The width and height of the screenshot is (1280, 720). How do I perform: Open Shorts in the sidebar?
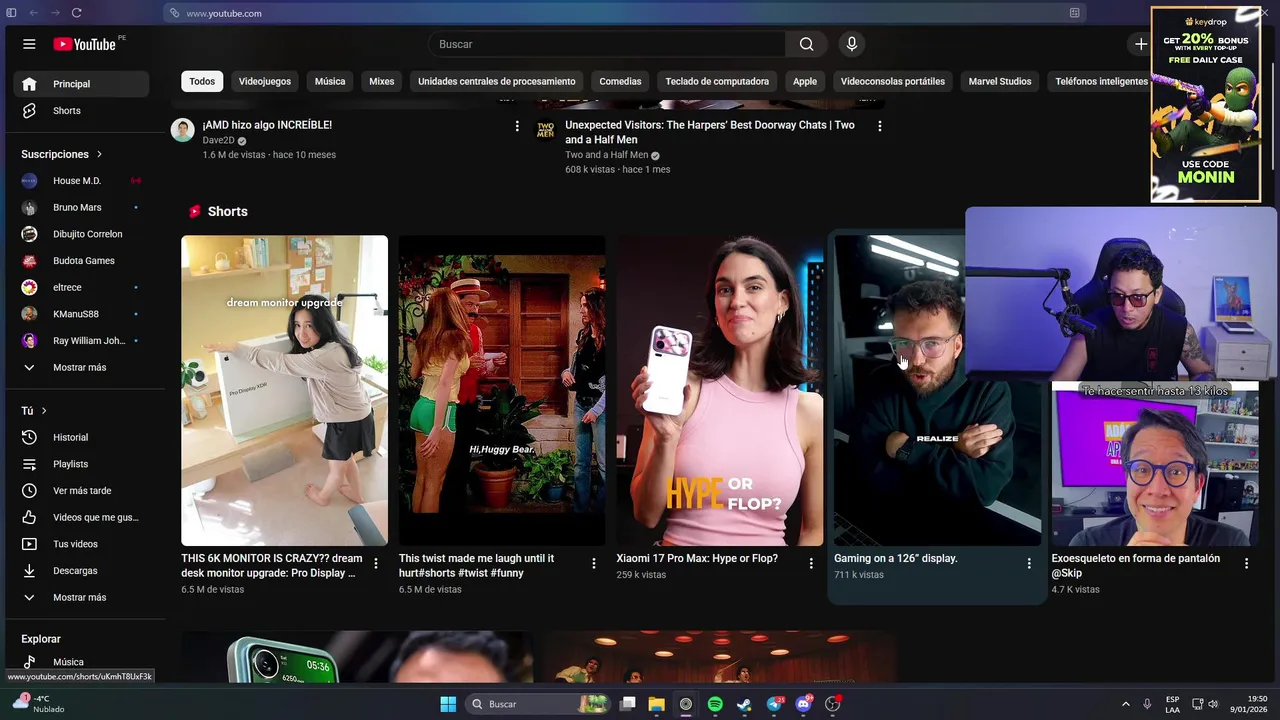(x=81, y=111)
